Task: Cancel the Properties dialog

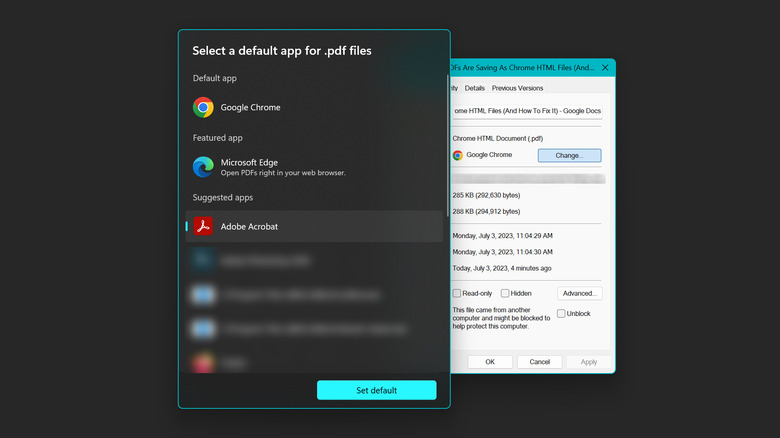Action: (539, 361)
